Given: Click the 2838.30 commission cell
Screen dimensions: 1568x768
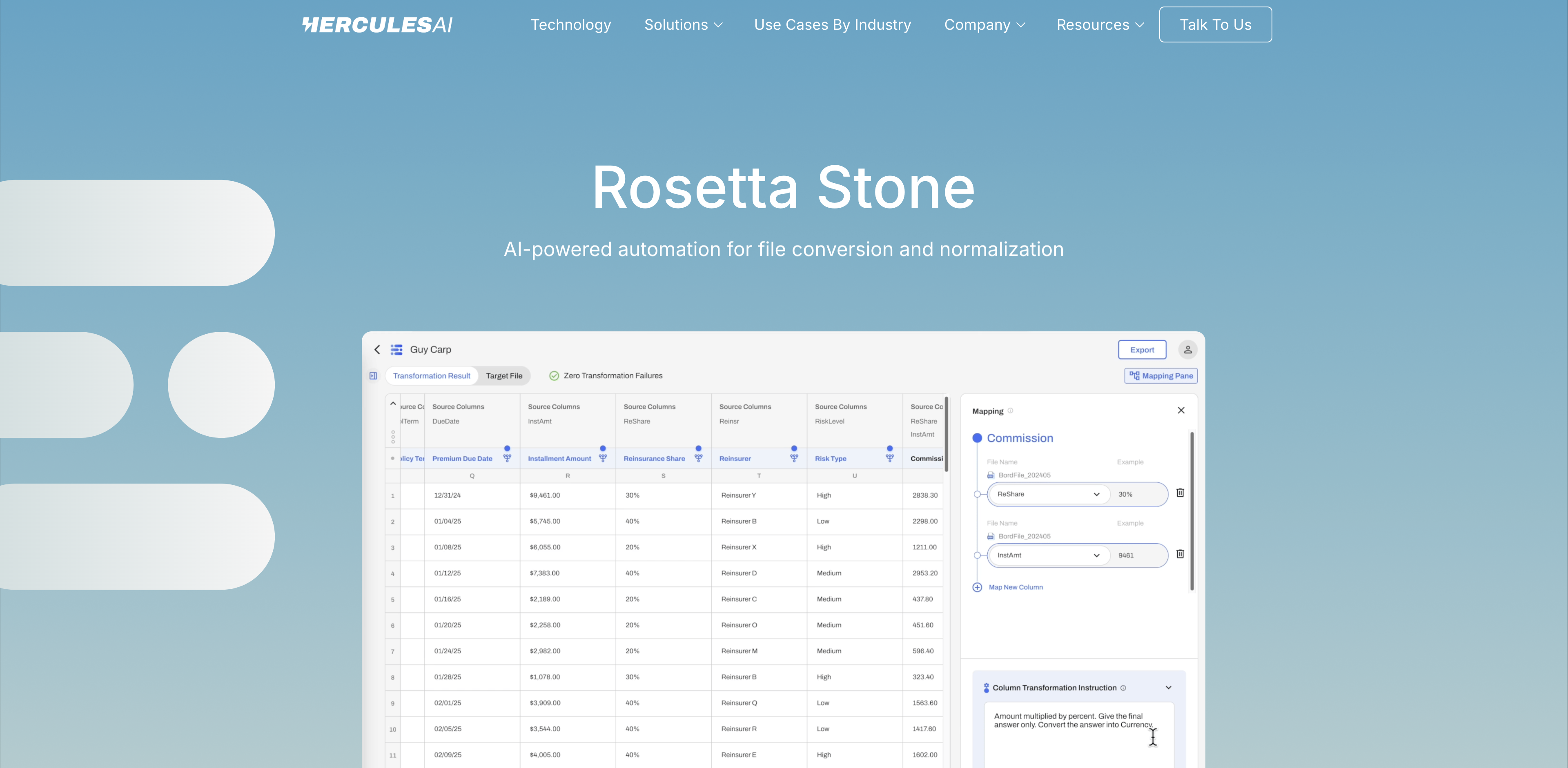Looking at the screenshot, I should click(923, 495).
